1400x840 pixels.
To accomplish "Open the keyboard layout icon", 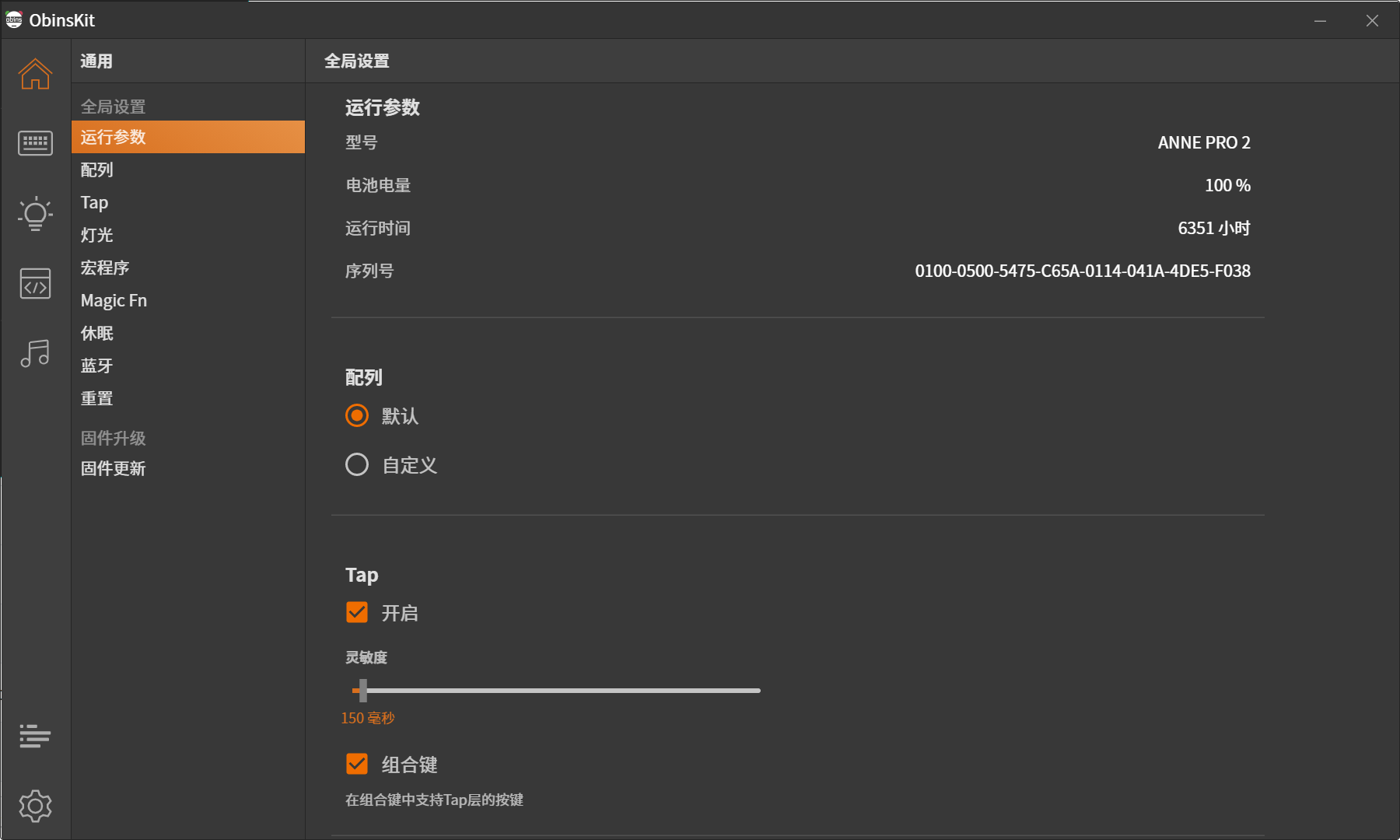I will [x=35, y=143].
